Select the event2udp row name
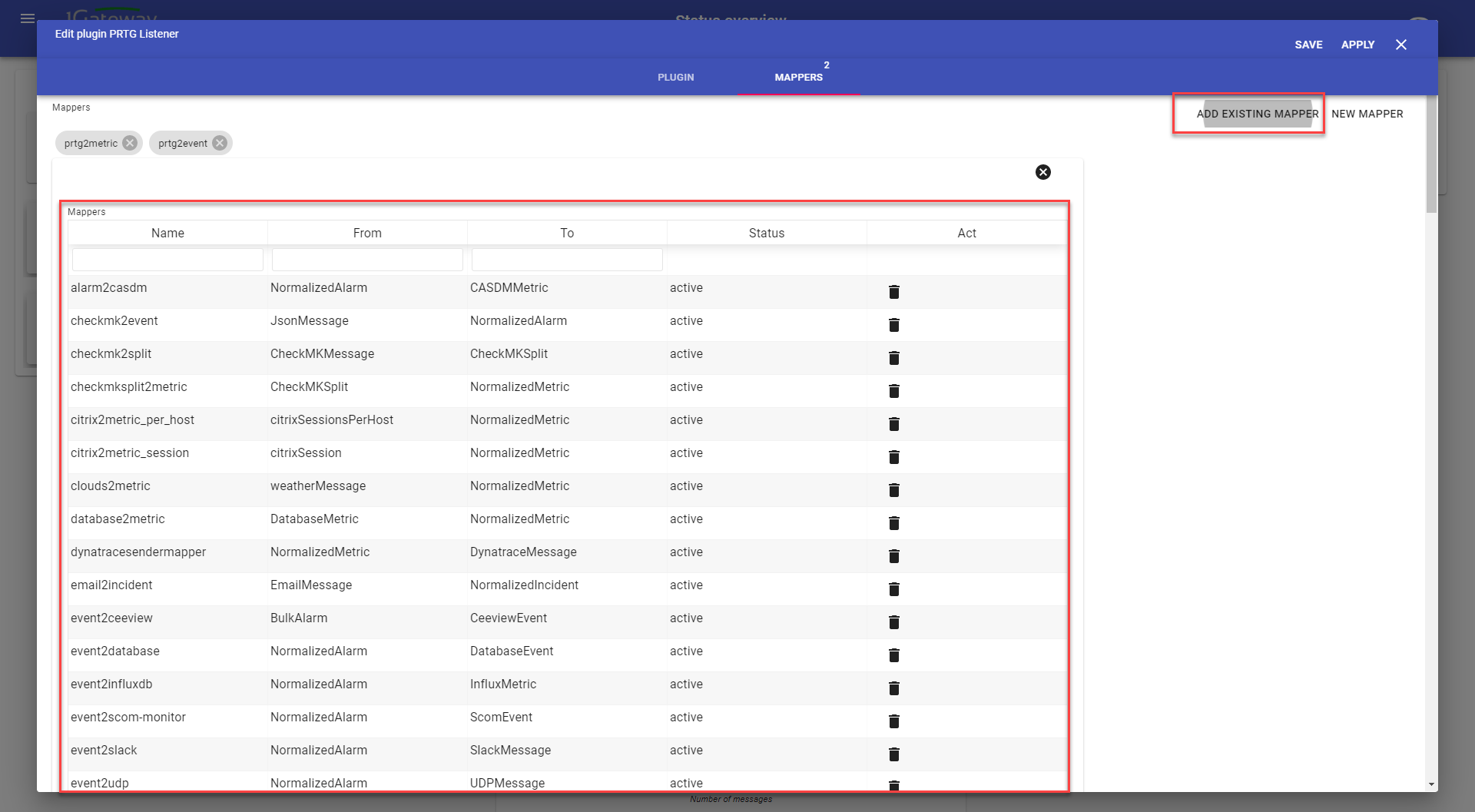 coord(99,783)
